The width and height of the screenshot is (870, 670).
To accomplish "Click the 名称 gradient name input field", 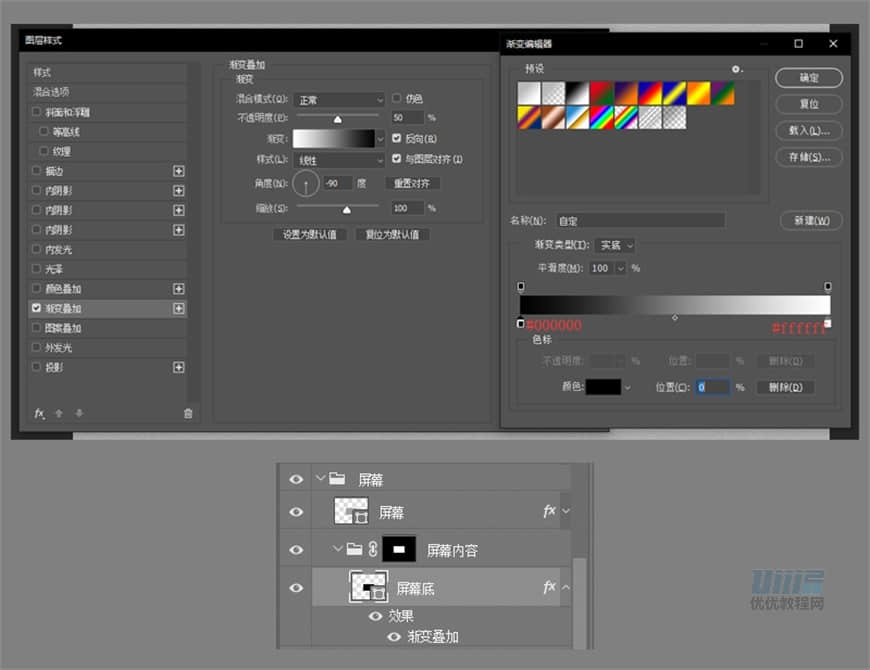I will (x=641, y=220).
